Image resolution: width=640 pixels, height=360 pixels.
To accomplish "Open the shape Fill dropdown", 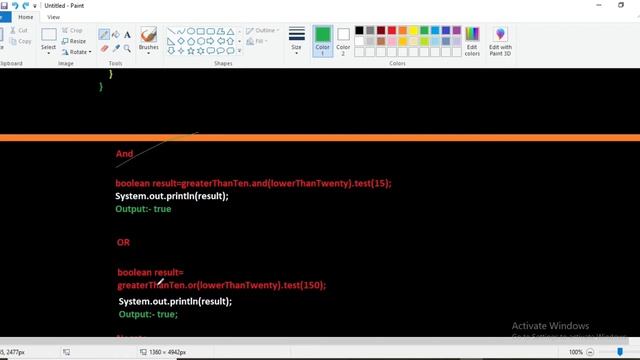I will click(x=257, y=41).
